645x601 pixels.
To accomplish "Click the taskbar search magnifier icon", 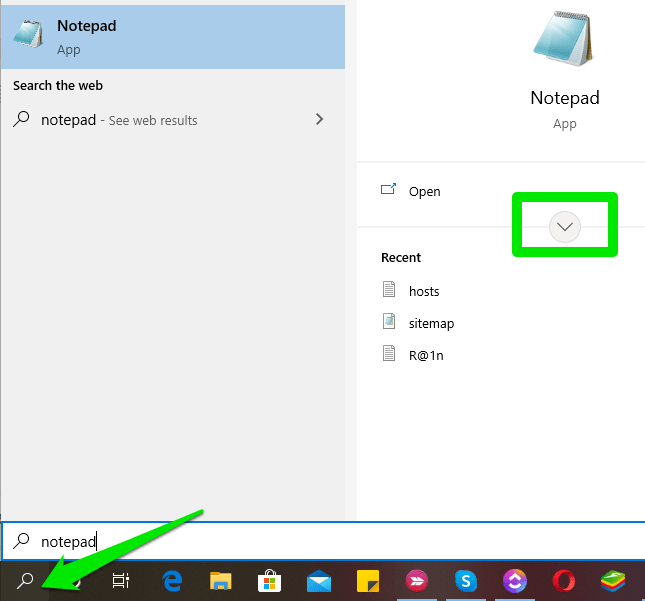I will point(25,581).
